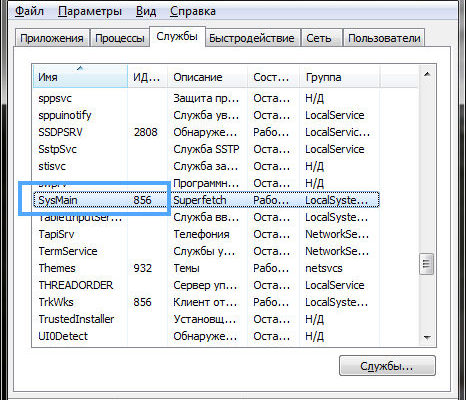The image size is (466, 400).
Task: Click the vertical scrollbar thumb
Action: tap(426, 264)
